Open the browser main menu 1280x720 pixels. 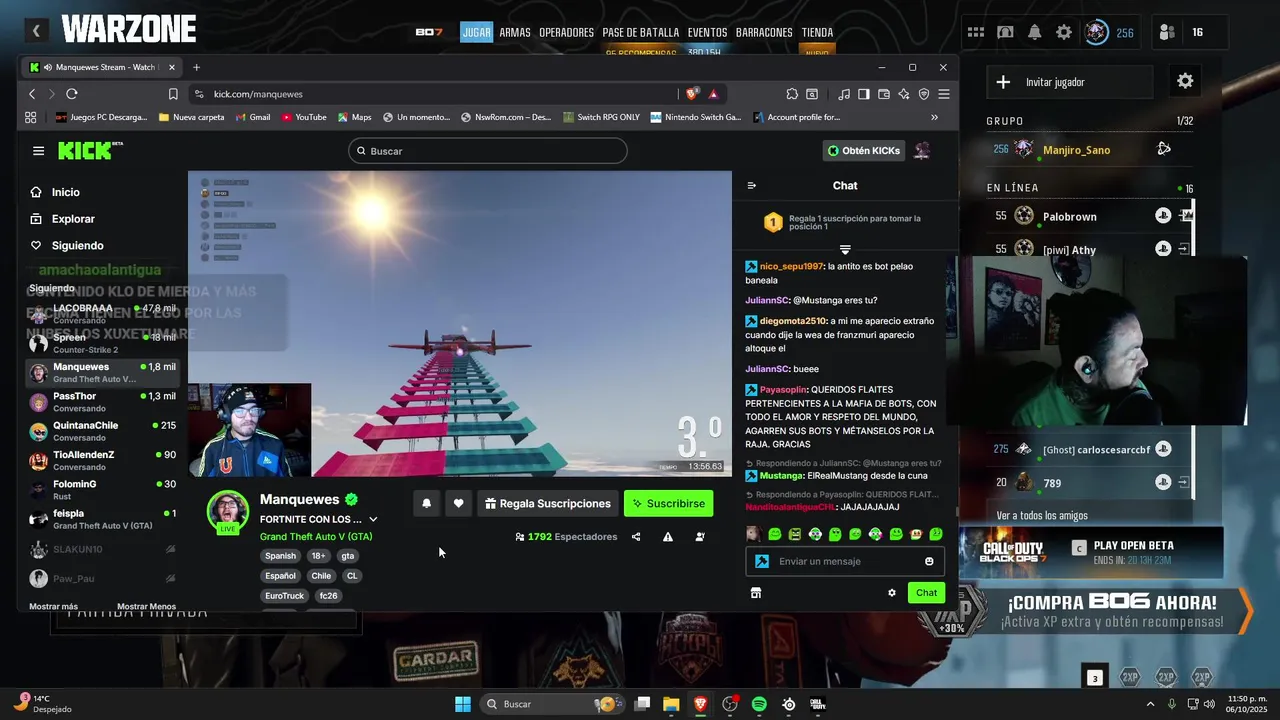(x=944, y=94)
